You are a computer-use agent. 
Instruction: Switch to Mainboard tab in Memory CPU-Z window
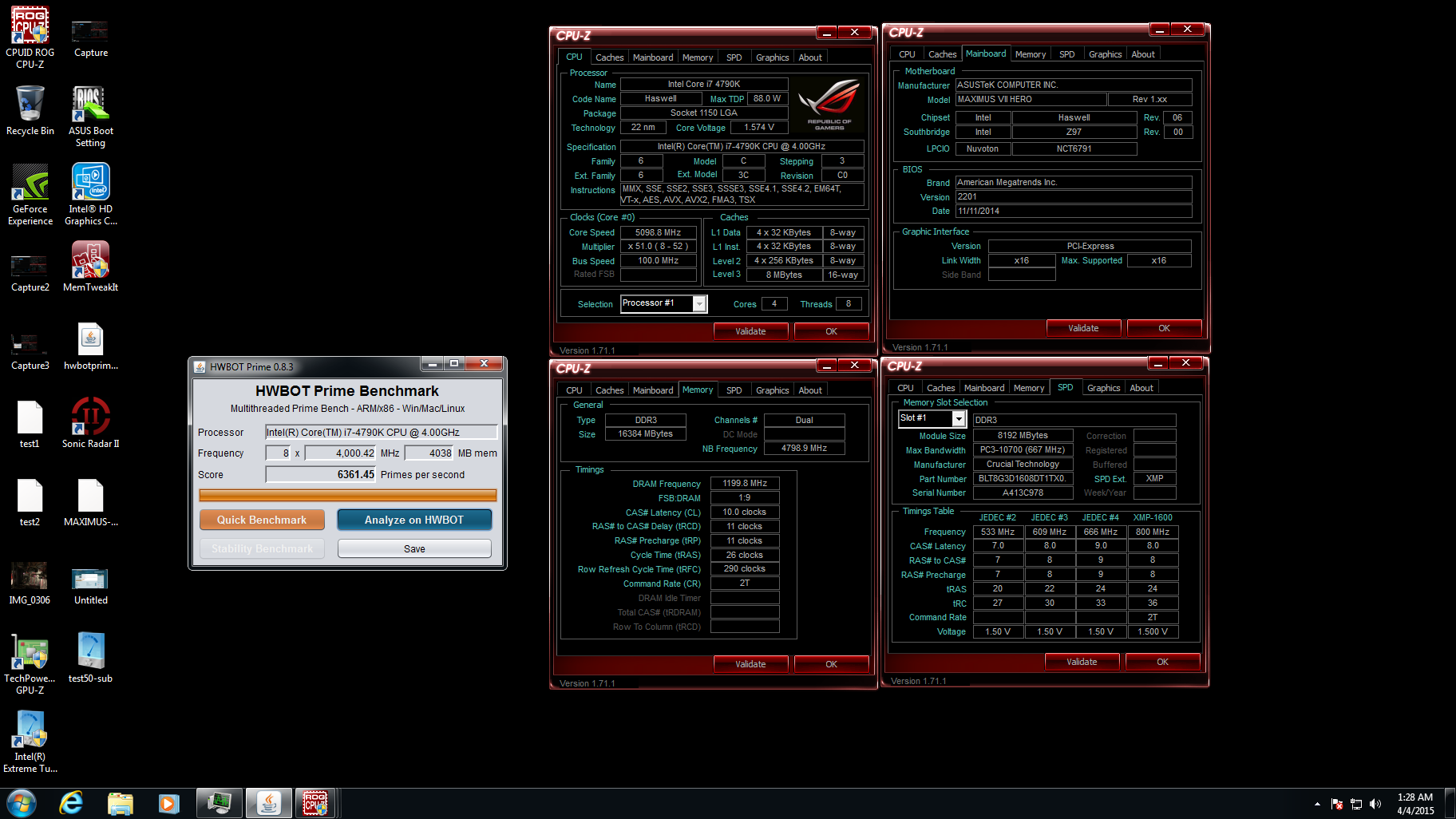[653, 390]
